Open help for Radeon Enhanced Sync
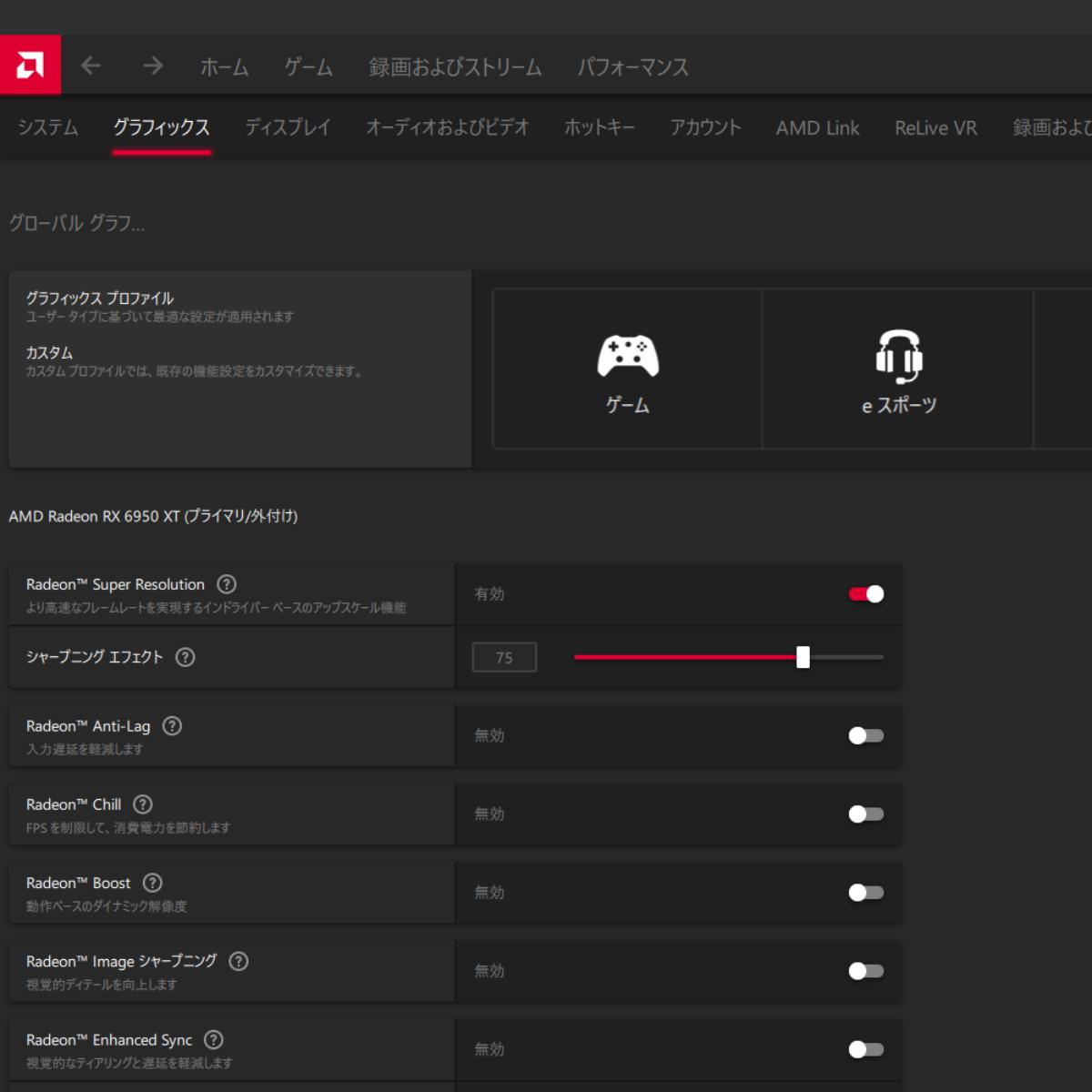This screenshot has height=1092, width=1092. [x=214, y=1039]
